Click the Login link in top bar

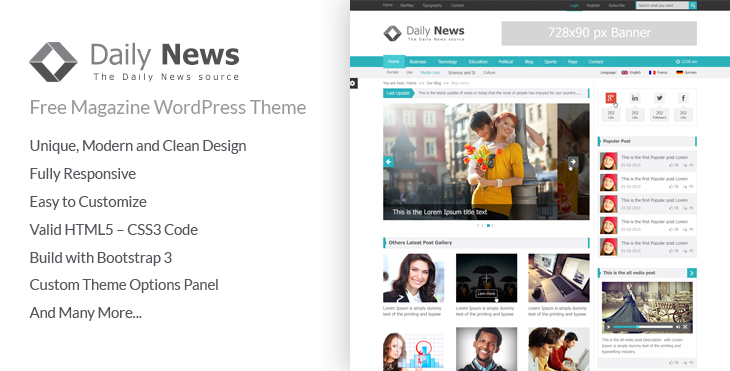point(574,6)
